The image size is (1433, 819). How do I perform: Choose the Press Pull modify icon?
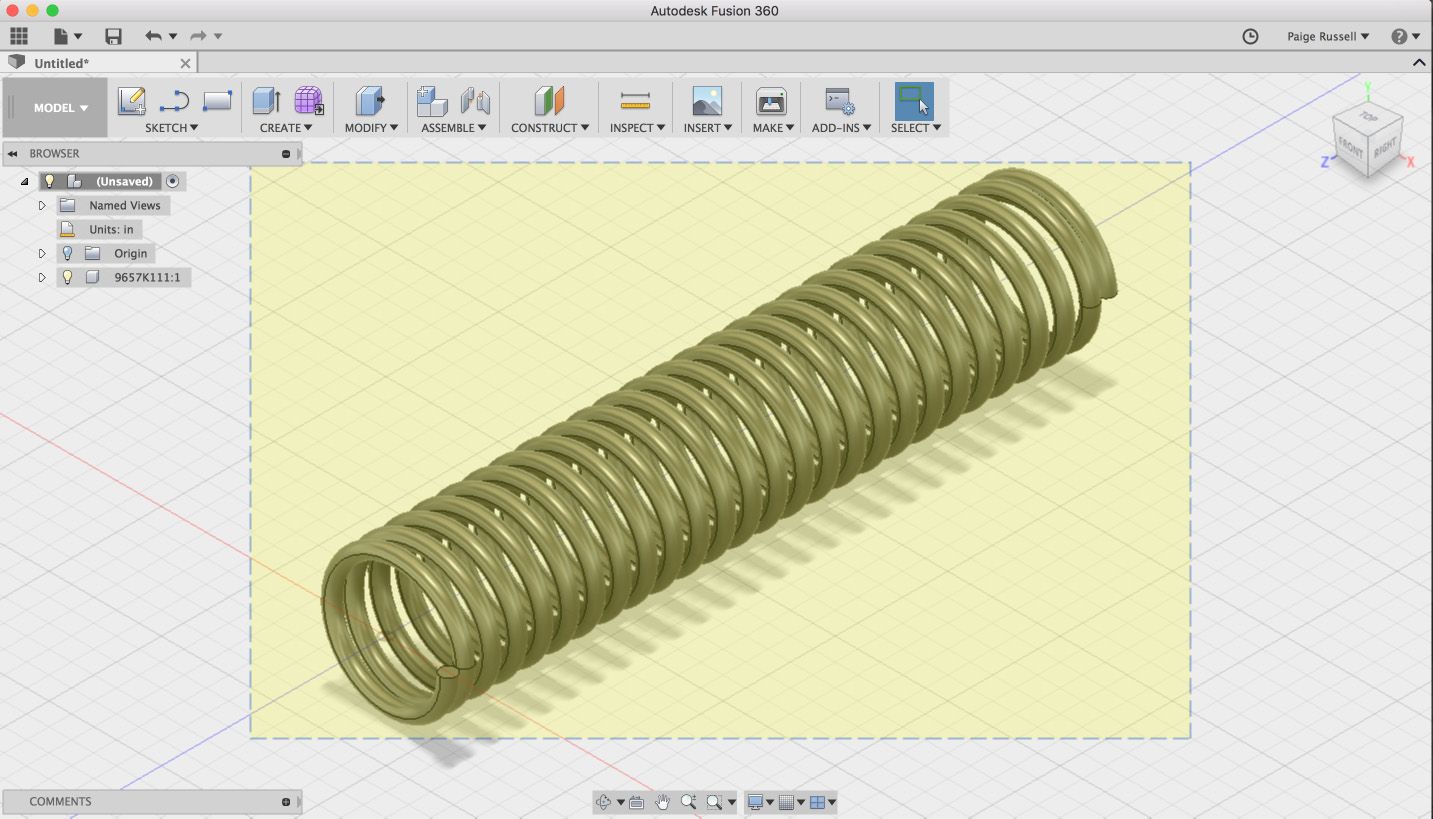click(x=370, y=101)
